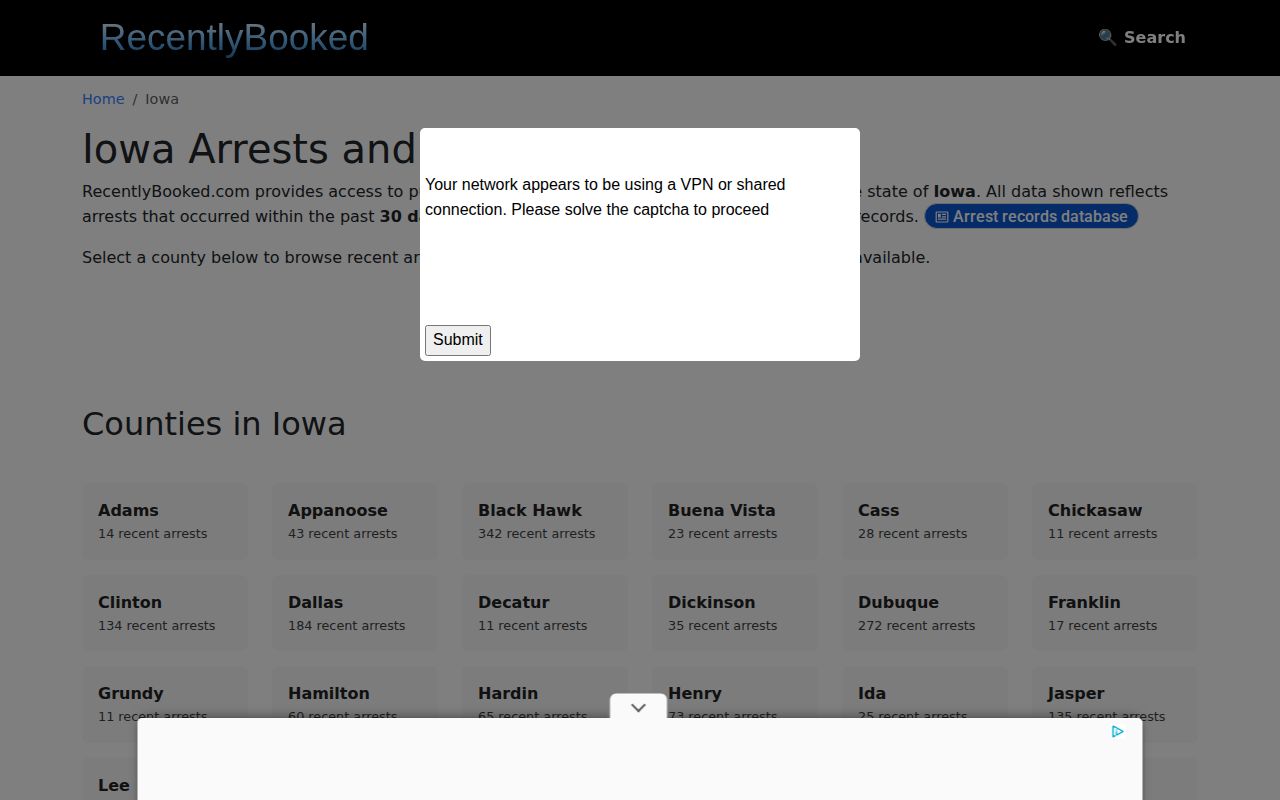Click the AdChoices icon on ad banner
Screen dimensions: 1280x800
pos(1117,732)
